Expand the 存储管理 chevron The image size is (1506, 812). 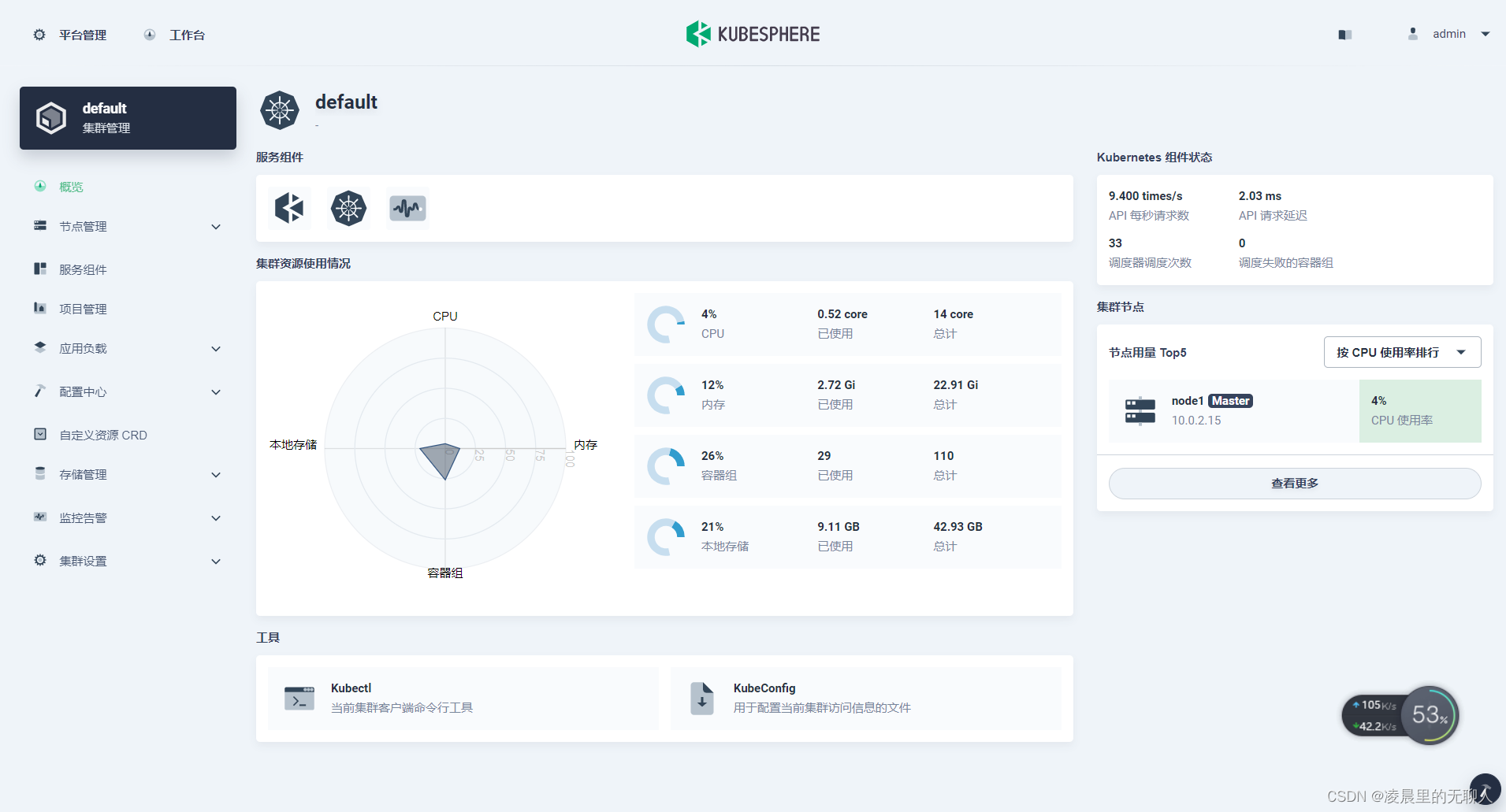click(216, 475)
